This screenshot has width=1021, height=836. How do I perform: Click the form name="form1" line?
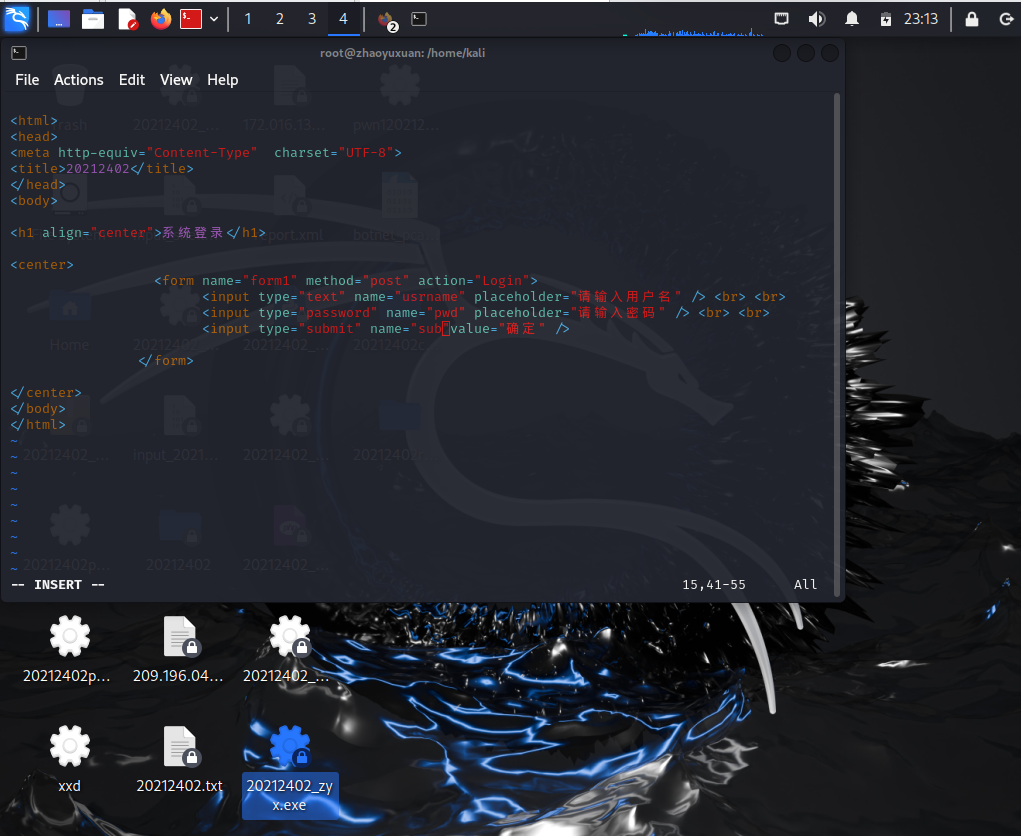[x=346, y=281]
